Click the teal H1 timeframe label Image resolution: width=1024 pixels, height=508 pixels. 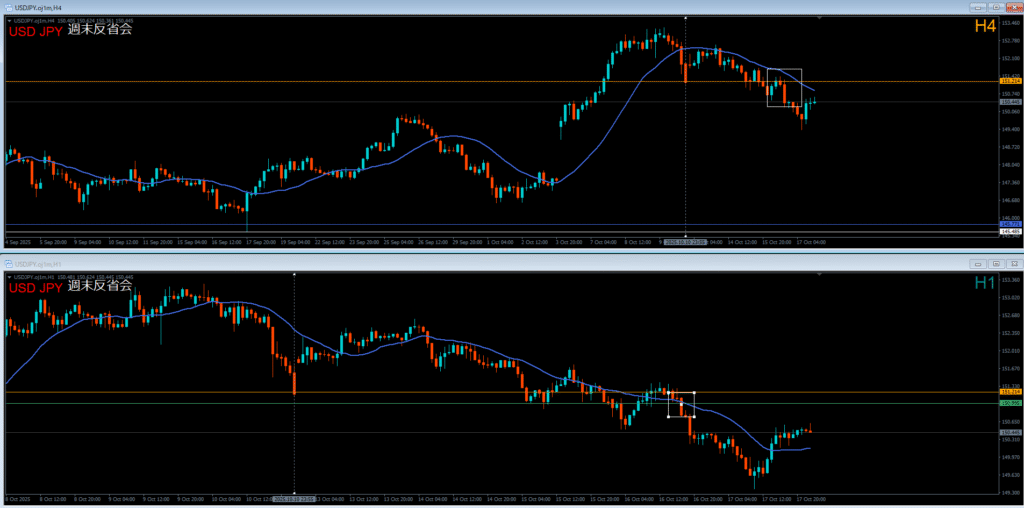(985, 283)
